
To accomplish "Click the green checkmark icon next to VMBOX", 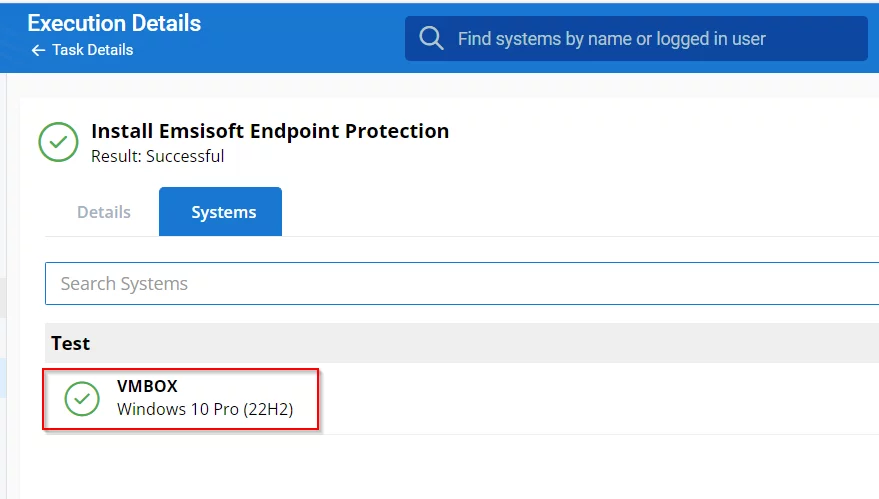I will pos(82,398).
